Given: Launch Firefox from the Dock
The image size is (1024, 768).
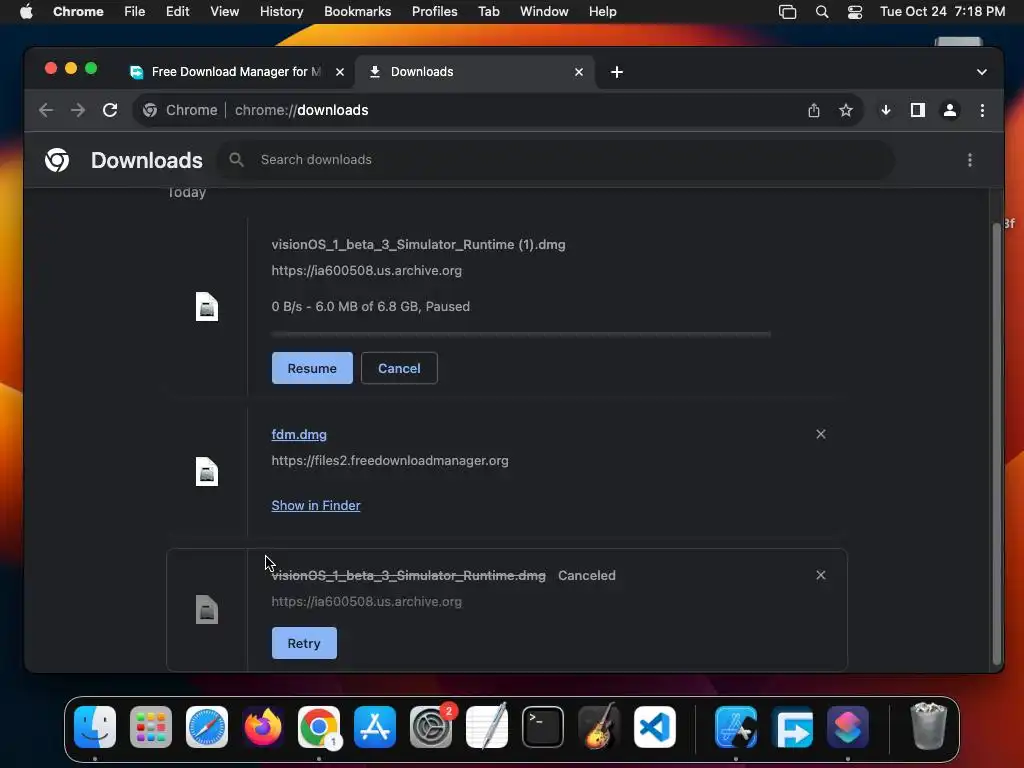Looking at the screenshot, I should pos(263,727).
